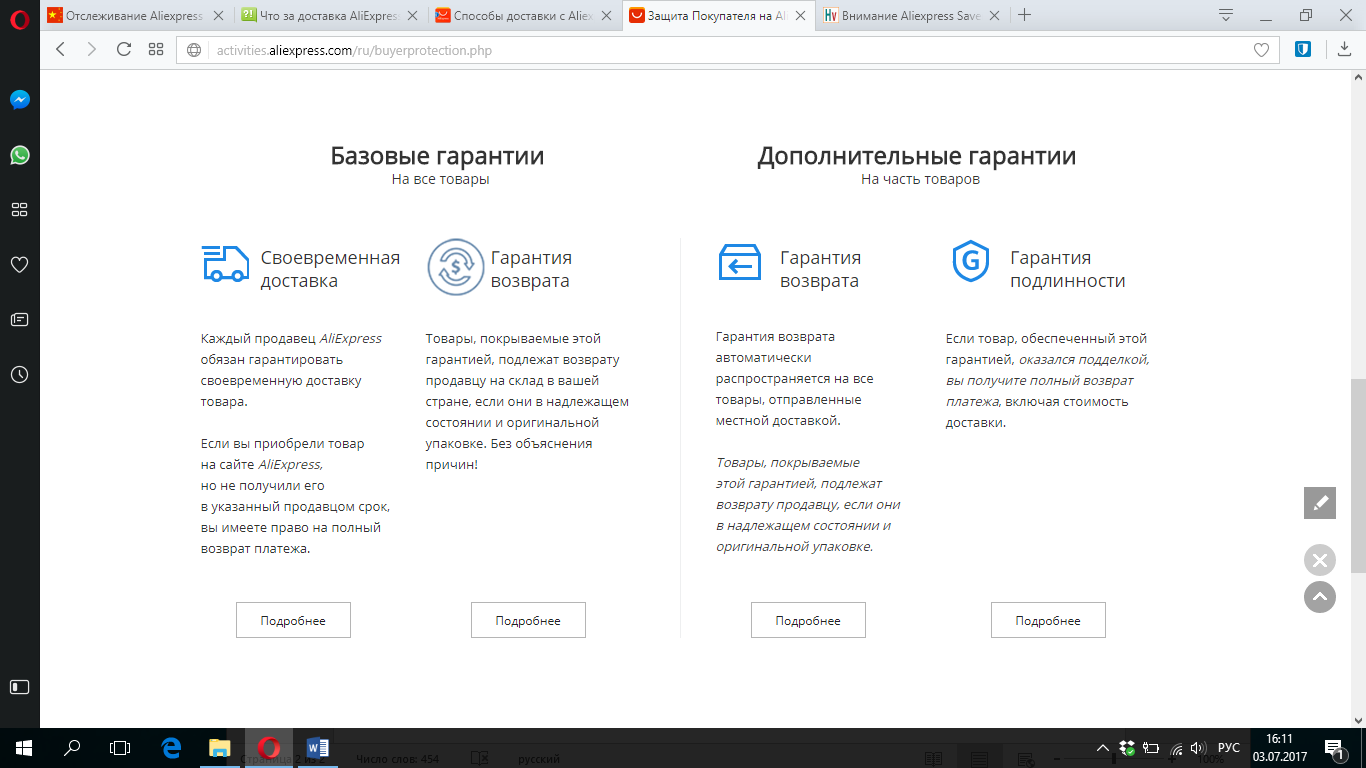Image resolution: width=1366 pixels, height=768 pixels.
Task: Open Speed Dial from sidebar
Action: coord(19,210)
